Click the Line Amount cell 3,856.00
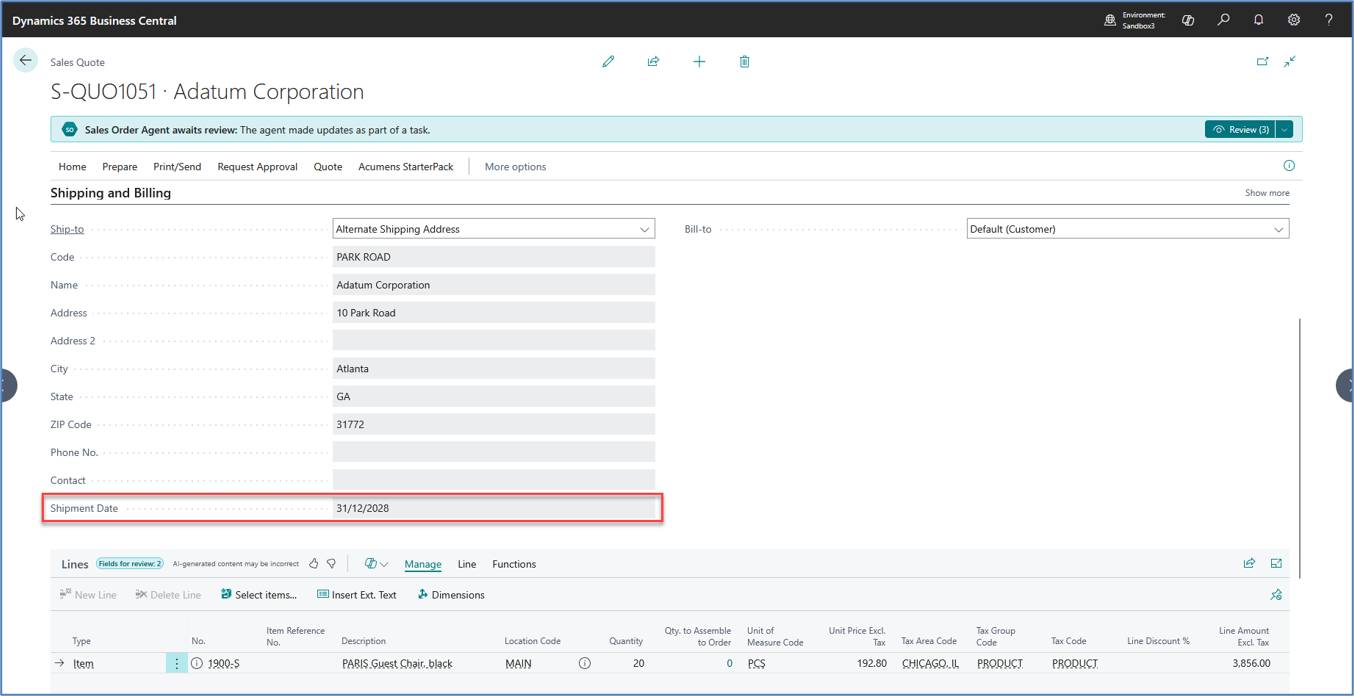Viewport: 1354px width, 696px height. [x=1251, y=663]
